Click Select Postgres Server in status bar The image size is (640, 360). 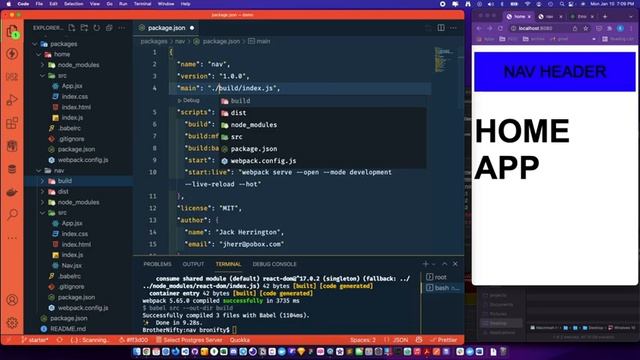coord(190,340)
